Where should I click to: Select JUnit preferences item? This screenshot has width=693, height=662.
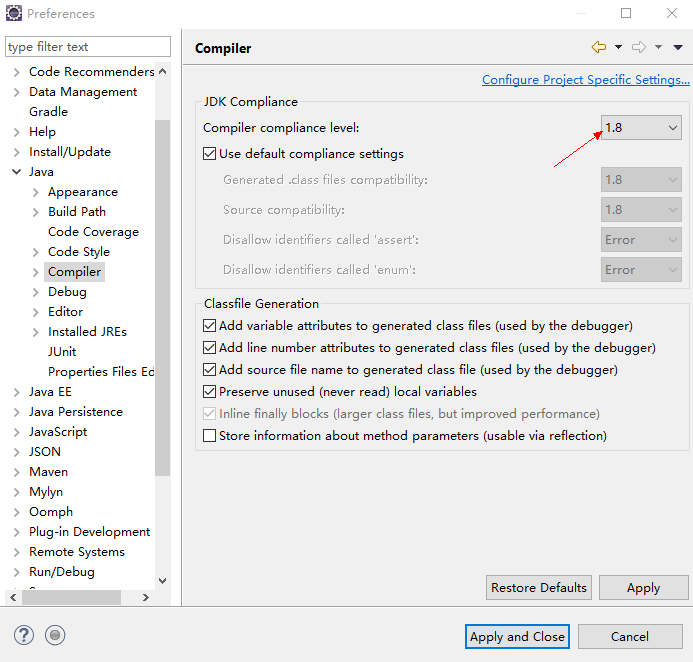point(62,352)
